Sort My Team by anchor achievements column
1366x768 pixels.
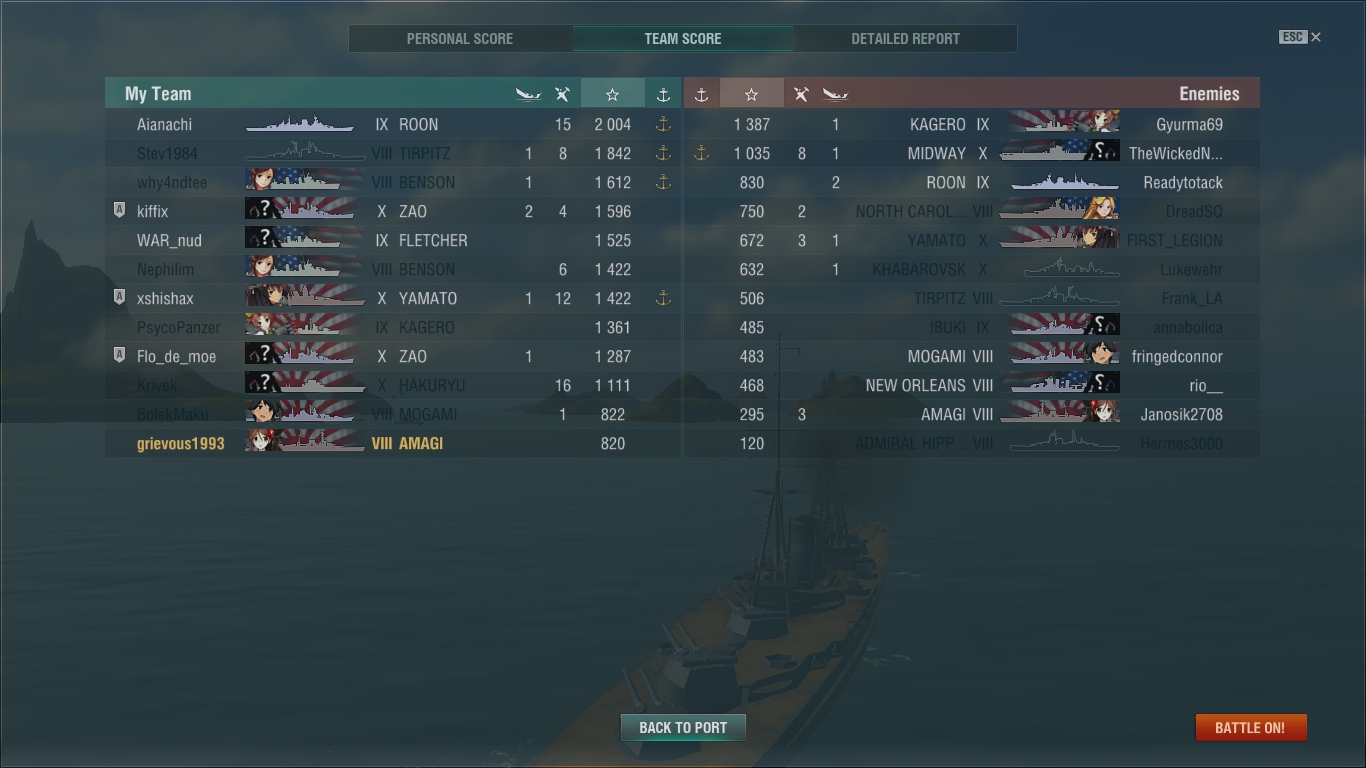pos(662,94)
